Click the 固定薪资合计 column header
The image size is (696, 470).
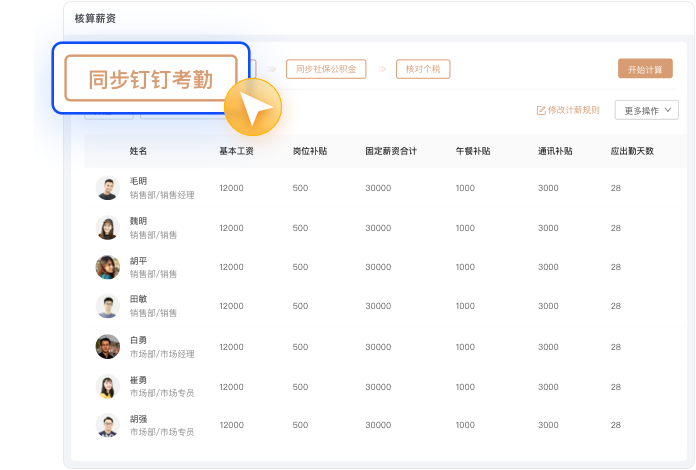pyautogui.click(x=391, y=151)
